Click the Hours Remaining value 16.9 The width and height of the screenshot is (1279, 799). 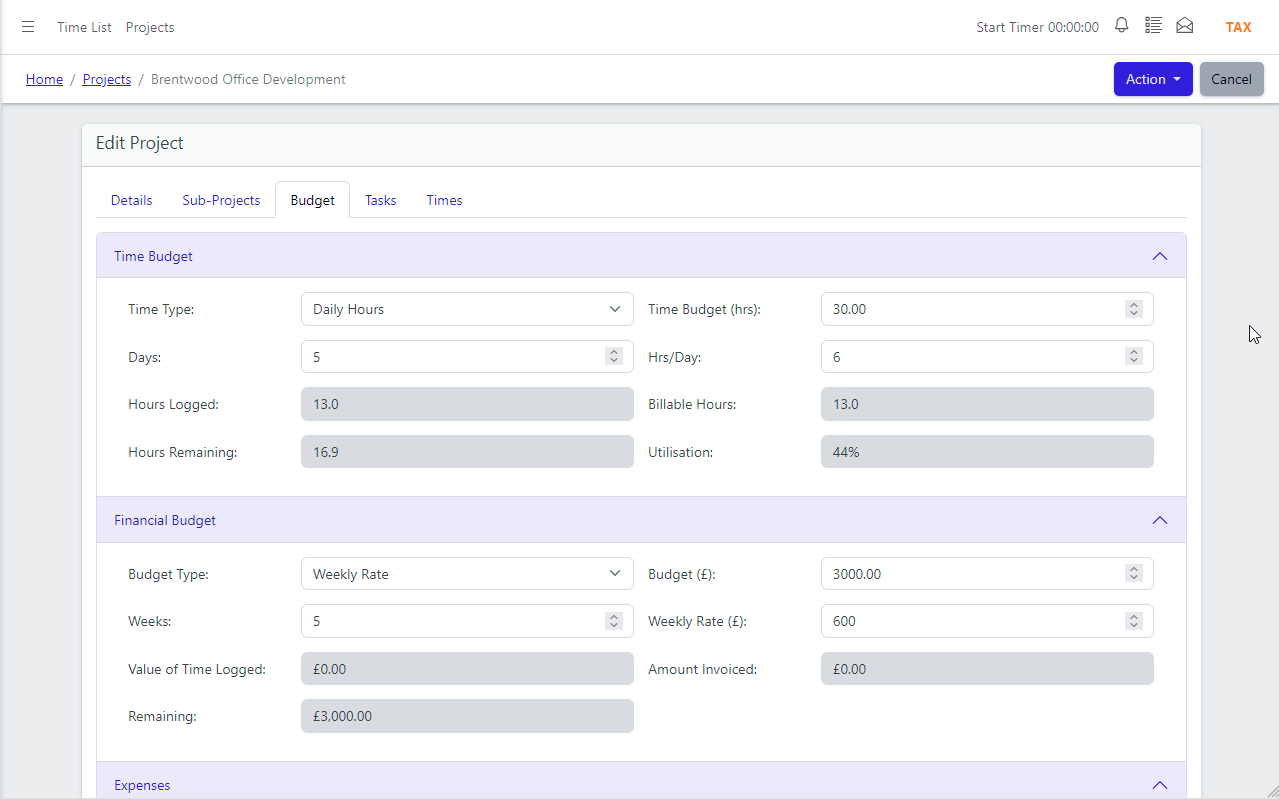(467, 452)
